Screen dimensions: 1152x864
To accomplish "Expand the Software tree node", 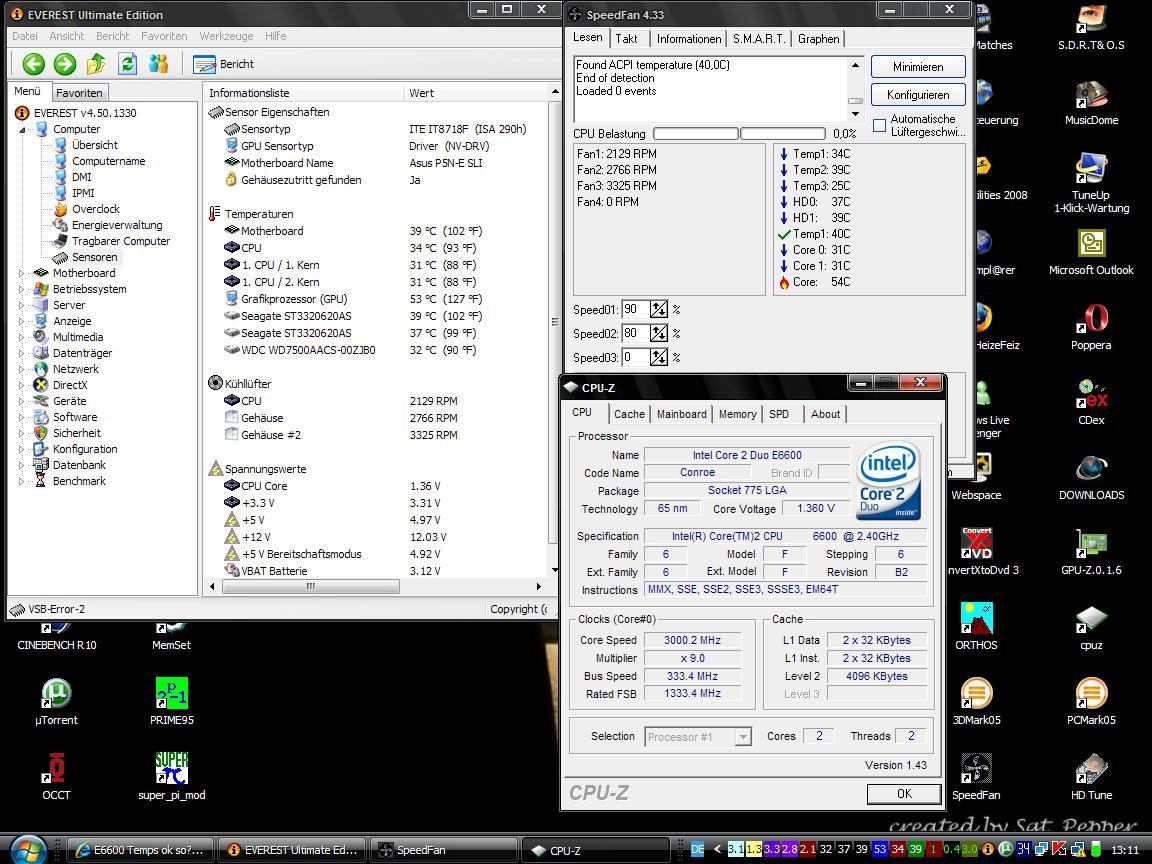I will click(x=21, y=417).
